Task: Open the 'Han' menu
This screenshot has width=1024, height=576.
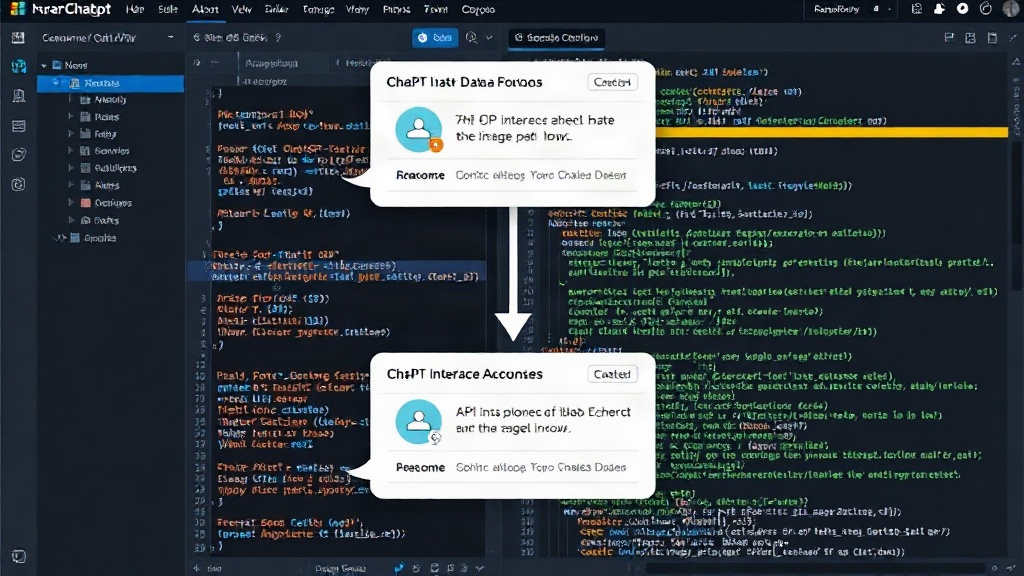Action: 135,9
